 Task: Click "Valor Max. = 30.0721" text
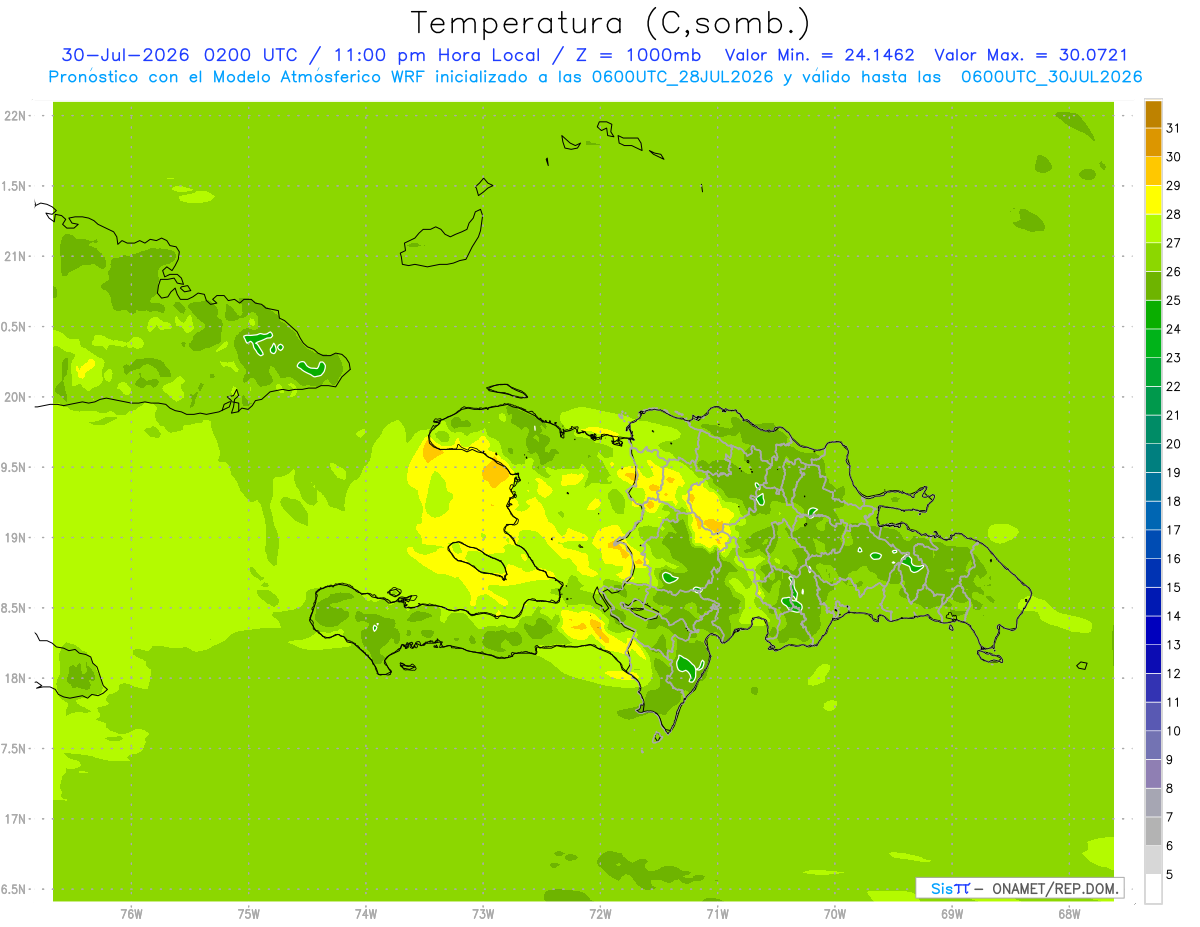(1030, 55)
